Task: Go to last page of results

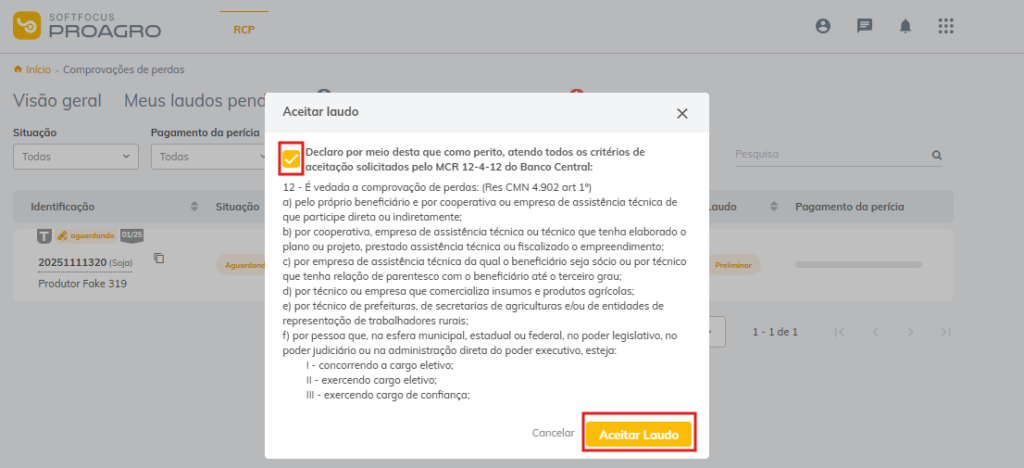Action: [944, 331]
